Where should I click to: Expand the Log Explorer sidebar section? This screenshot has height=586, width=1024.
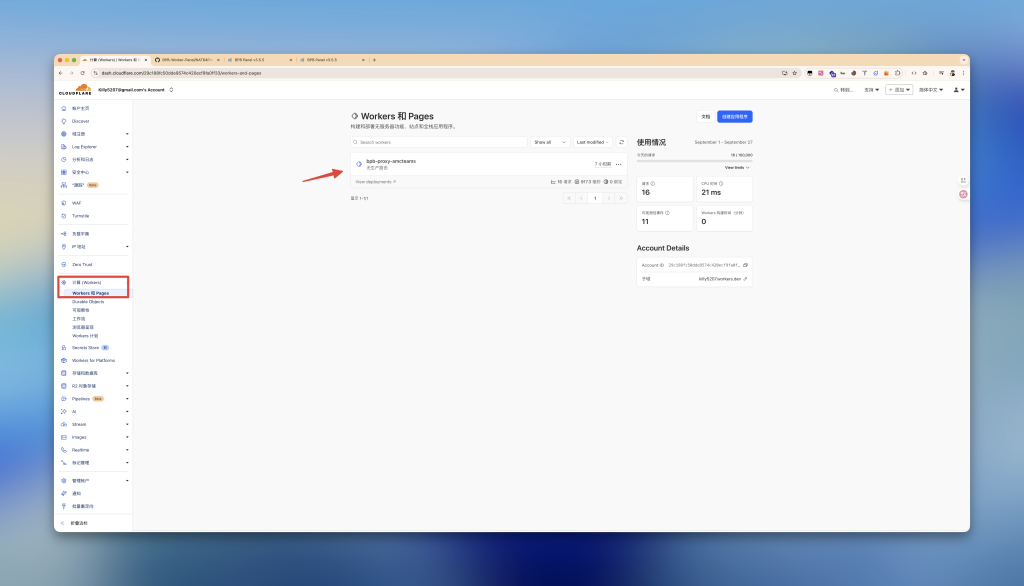click(127, 147)
